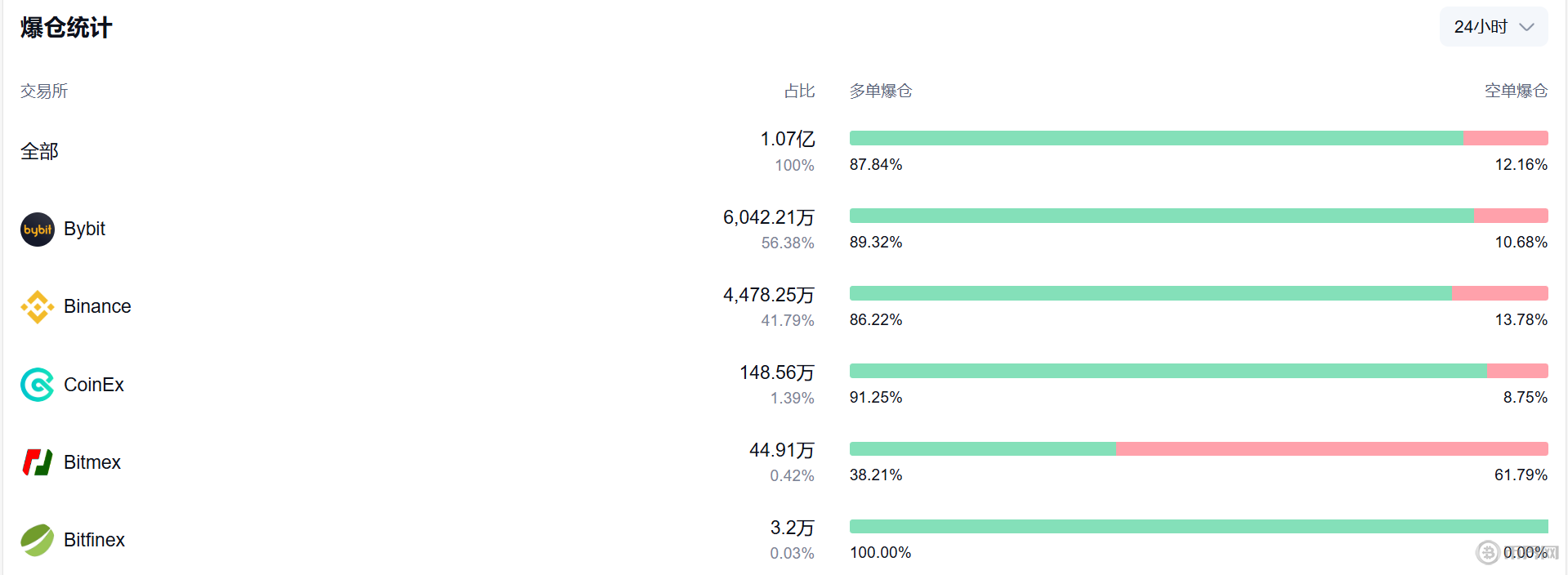Open the Binance exchange name link

97,306
